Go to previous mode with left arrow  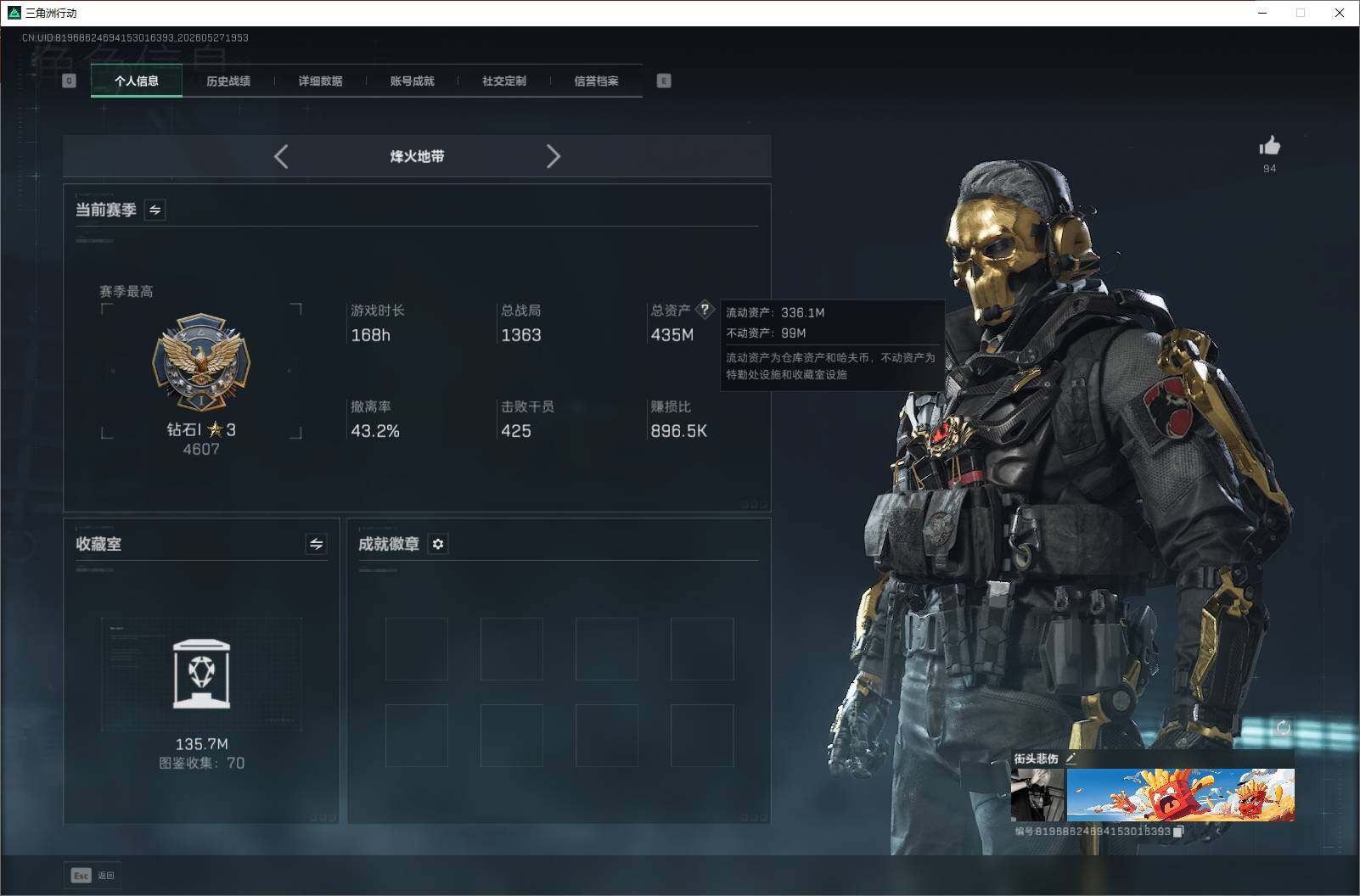click(281, 156)
